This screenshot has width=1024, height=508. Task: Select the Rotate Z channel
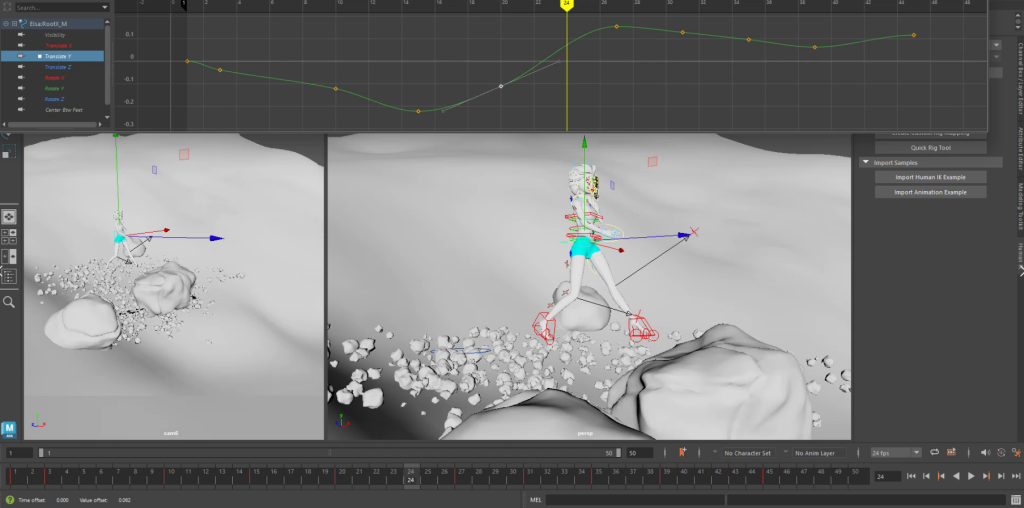pos(55,99)
